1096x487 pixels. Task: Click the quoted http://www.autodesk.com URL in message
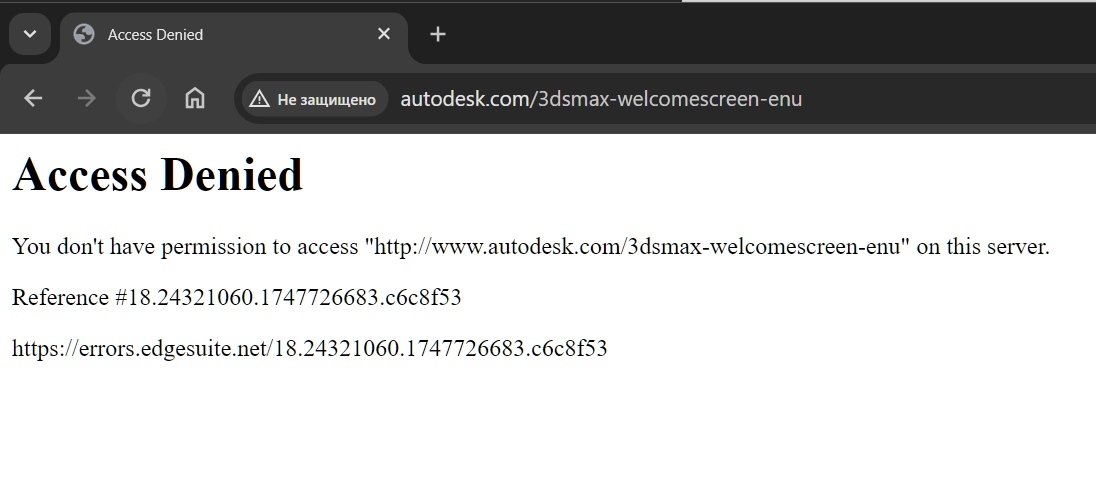[x=637, y=247]
